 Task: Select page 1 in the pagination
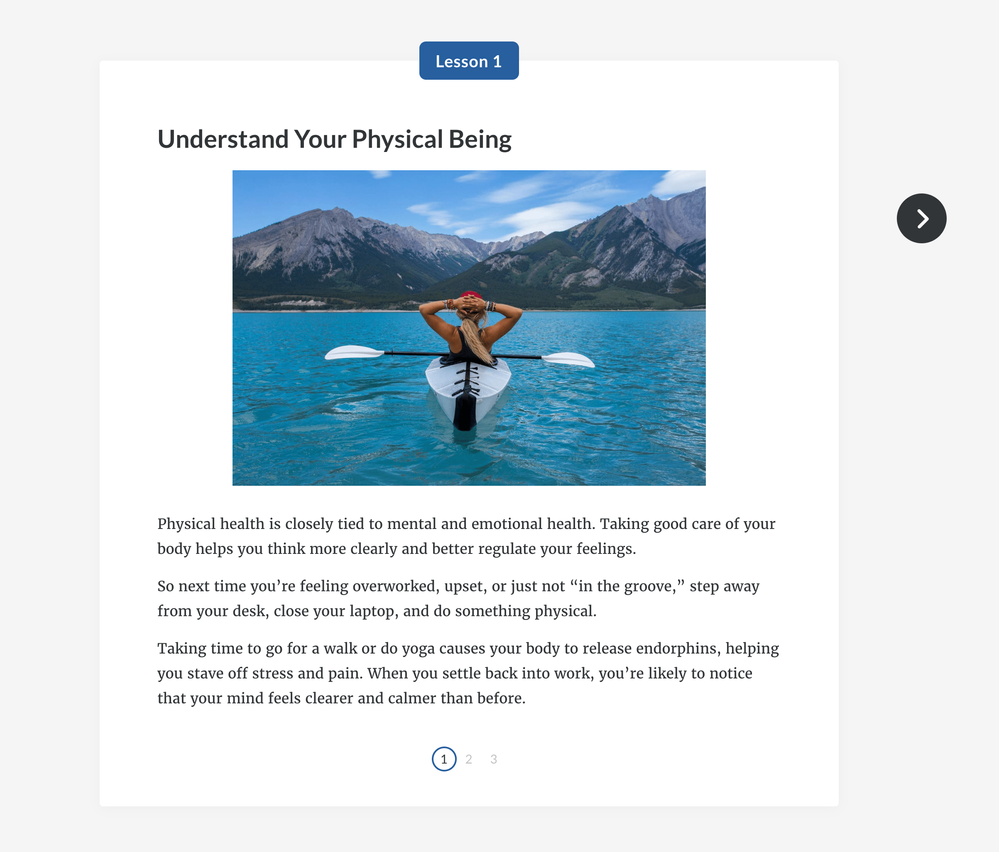point(444,759)
